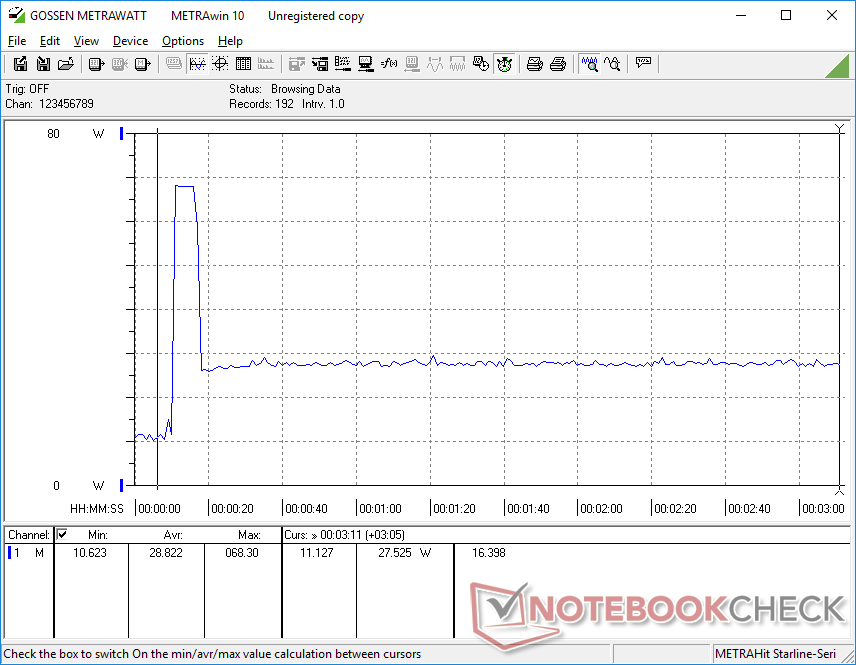
Task: Click the 00:01:00 time axis label
Action: click(381, 509)
